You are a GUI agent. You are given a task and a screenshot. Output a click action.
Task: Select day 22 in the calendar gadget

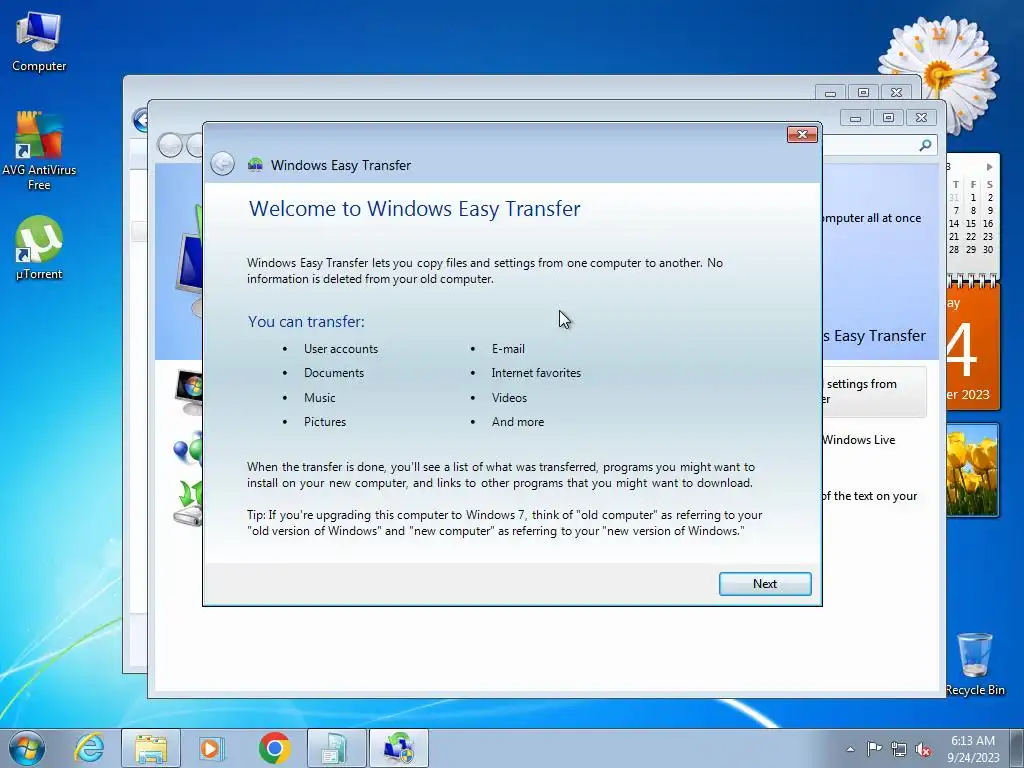point(971,236)
